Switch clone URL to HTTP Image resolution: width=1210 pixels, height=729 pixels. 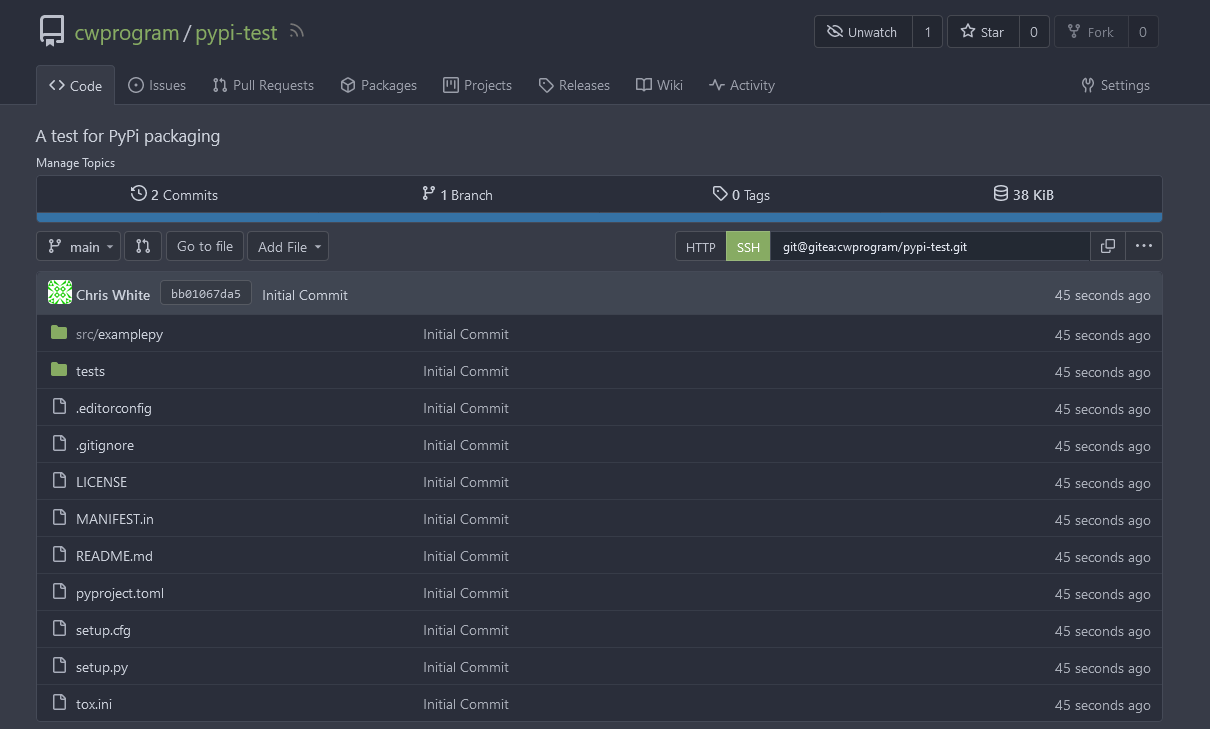[701, 247]
